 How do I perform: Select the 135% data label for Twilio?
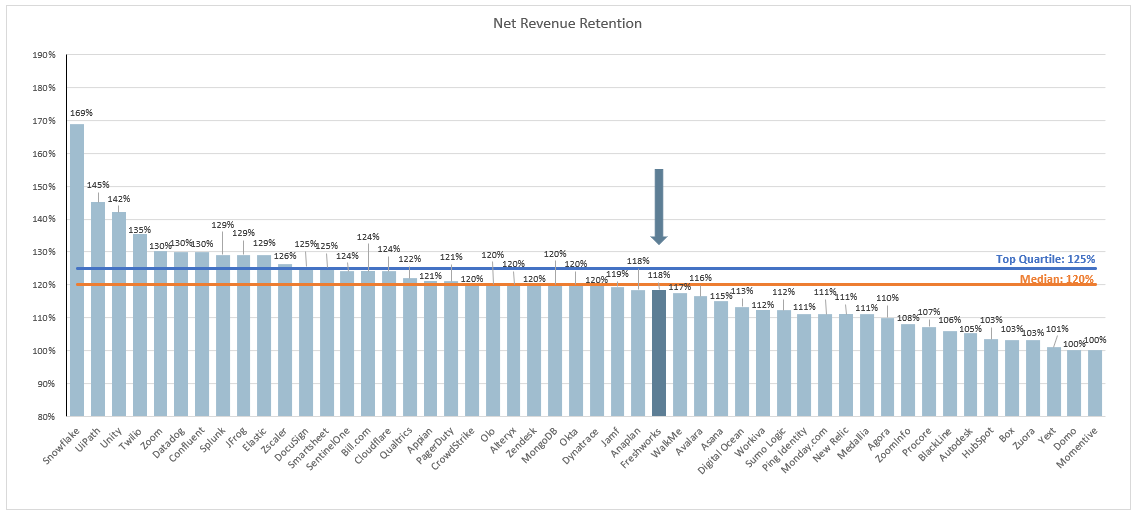(x=139, y=230)
